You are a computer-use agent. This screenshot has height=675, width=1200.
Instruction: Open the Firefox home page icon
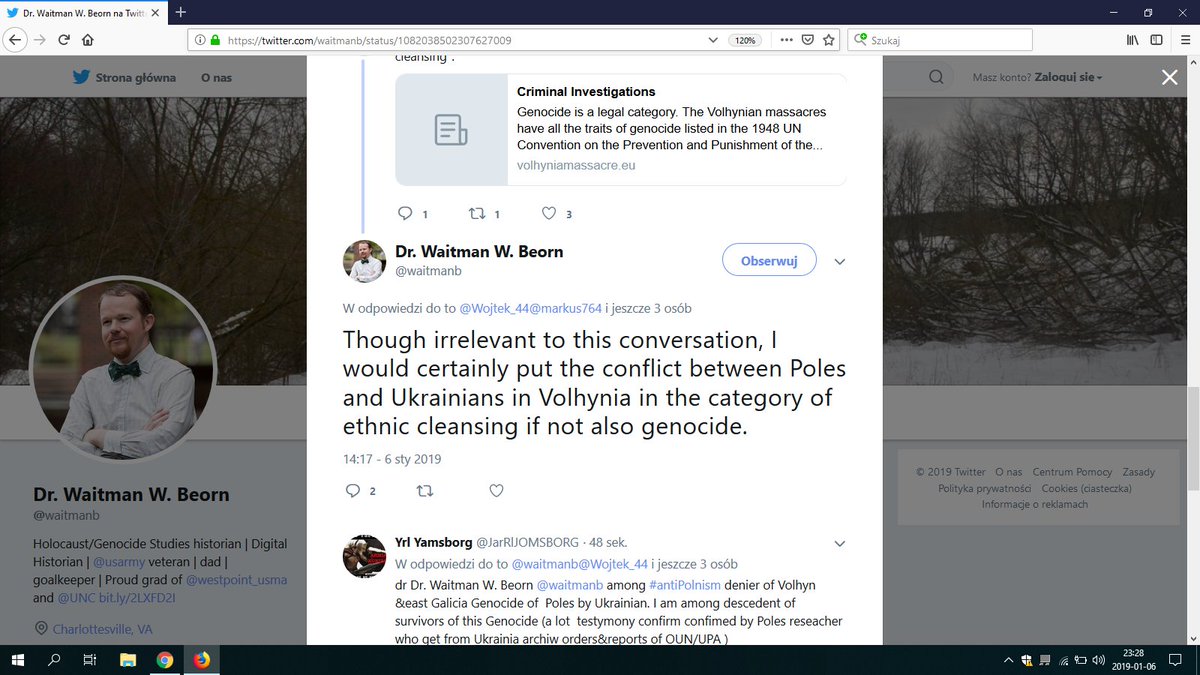88,40
